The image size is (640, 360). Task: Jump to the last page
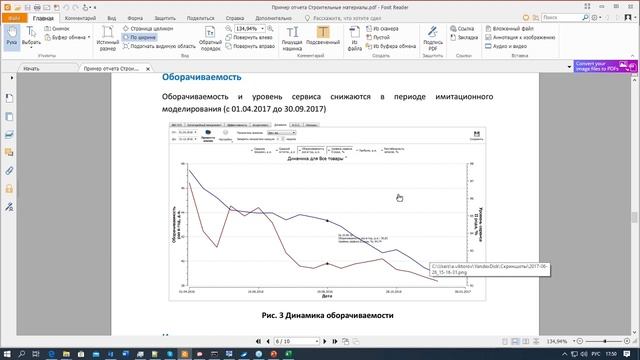tap(335, 341)
